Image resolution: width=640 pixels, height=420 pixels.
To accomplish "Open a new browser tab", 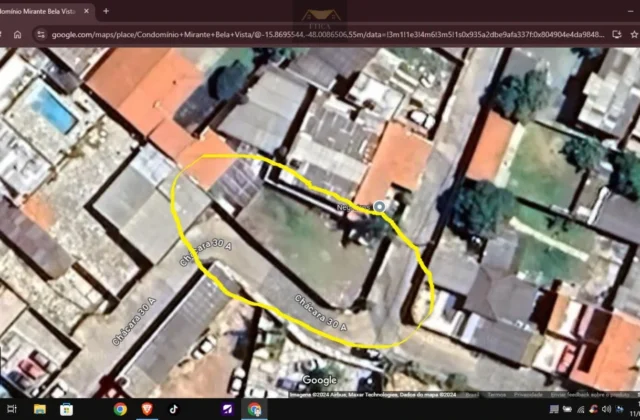I will 106,11.
